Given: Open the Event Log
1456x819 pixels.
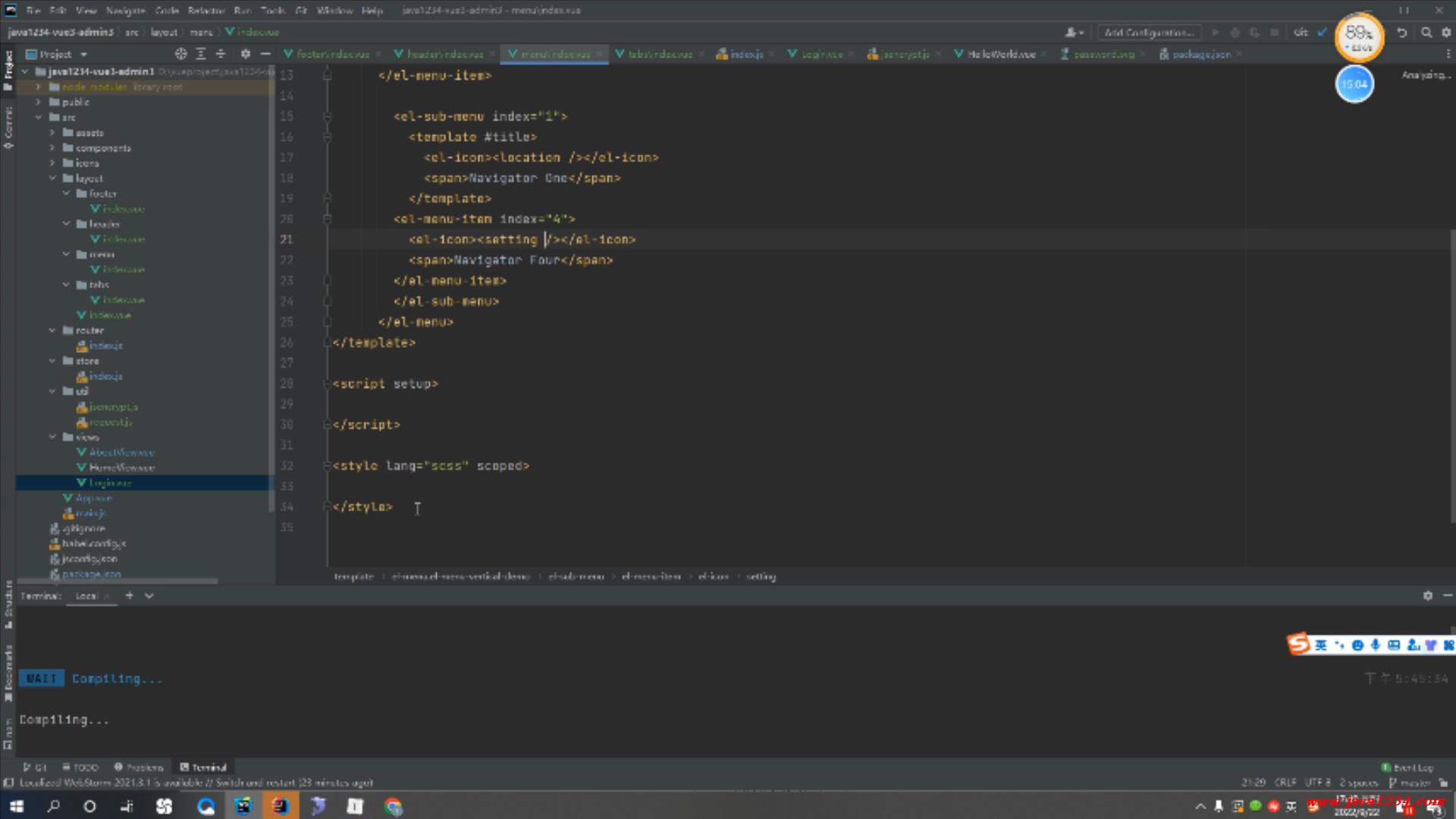Looking at the screenshot, I should pyautogui.click(x=1407, y=767).
